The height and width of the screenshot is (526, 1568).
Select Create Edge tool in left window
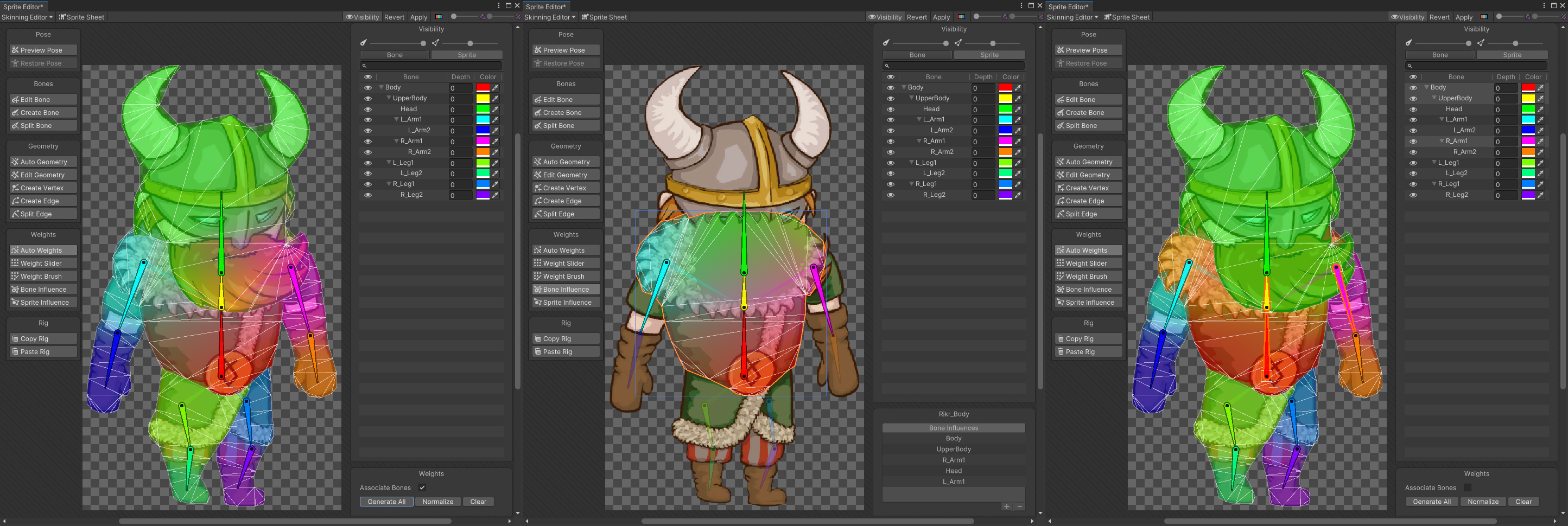pyautogui.click(x=43, y=201)
